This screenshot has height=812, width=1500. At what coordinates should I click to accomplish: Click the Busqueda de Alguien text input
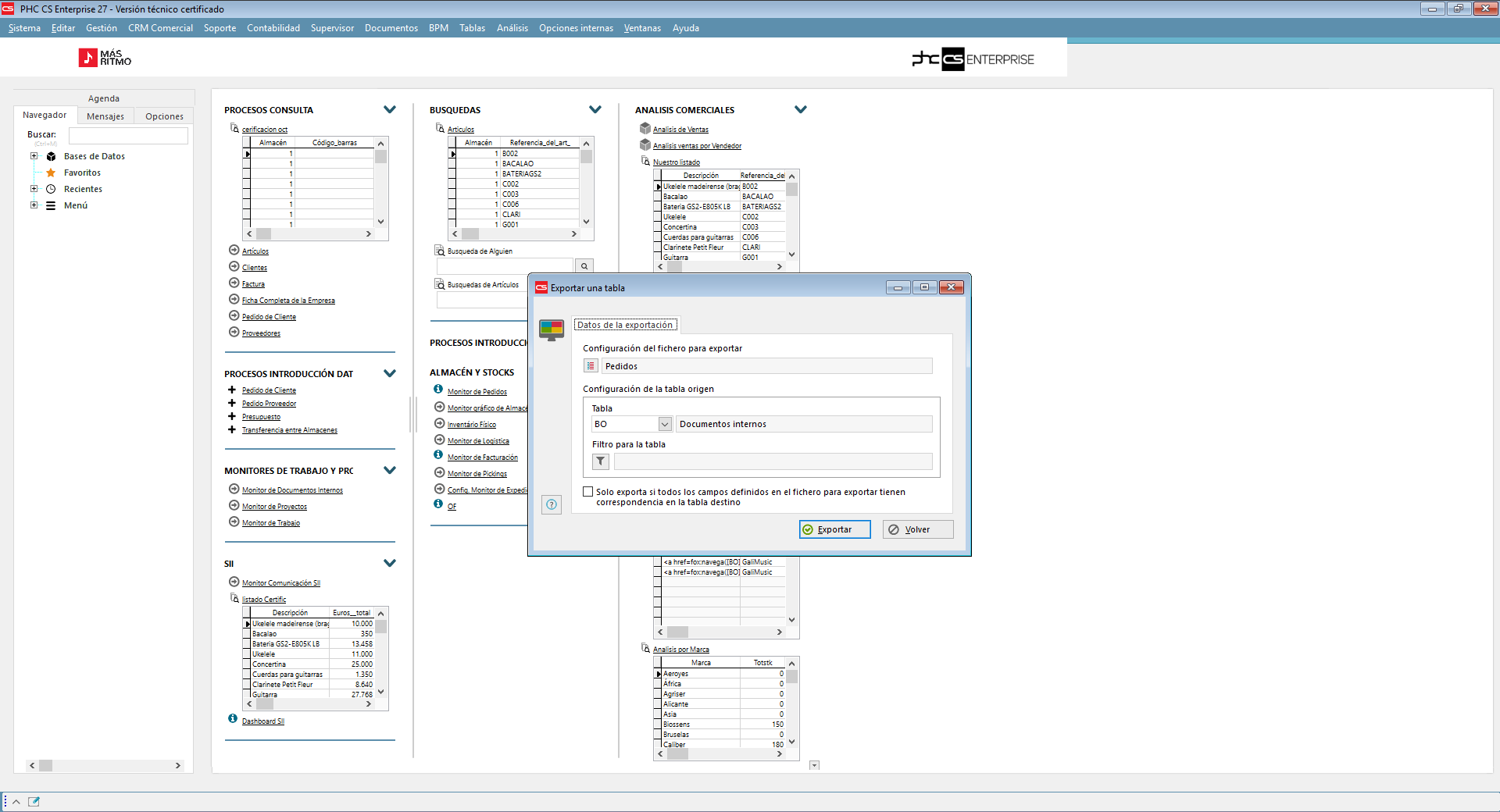pos(505,266)
